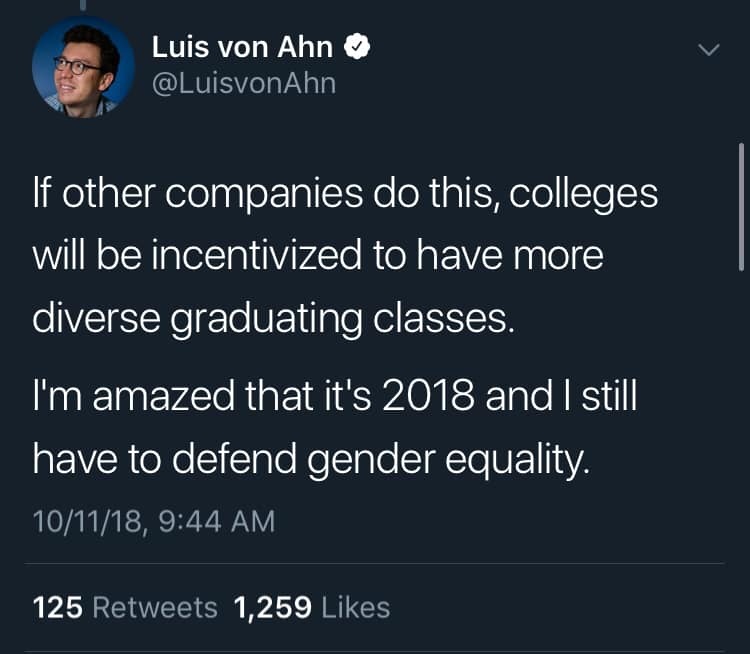Image resolution: width=750 pixels, height=654 pixels.
Task: View the 1,259 Likes list
Action: (x=311, y=607)
